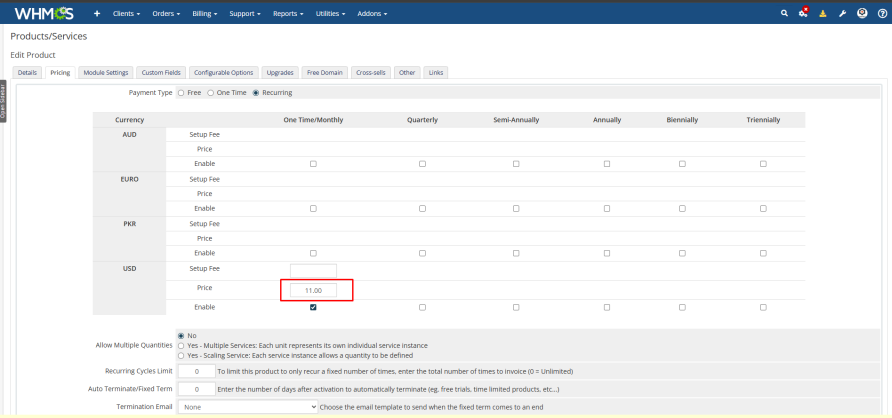This screenshot has height=418, width=892.
Task: Uncheck USD One Time/Monthly Enable checkbox
Action: click(313, 307)
